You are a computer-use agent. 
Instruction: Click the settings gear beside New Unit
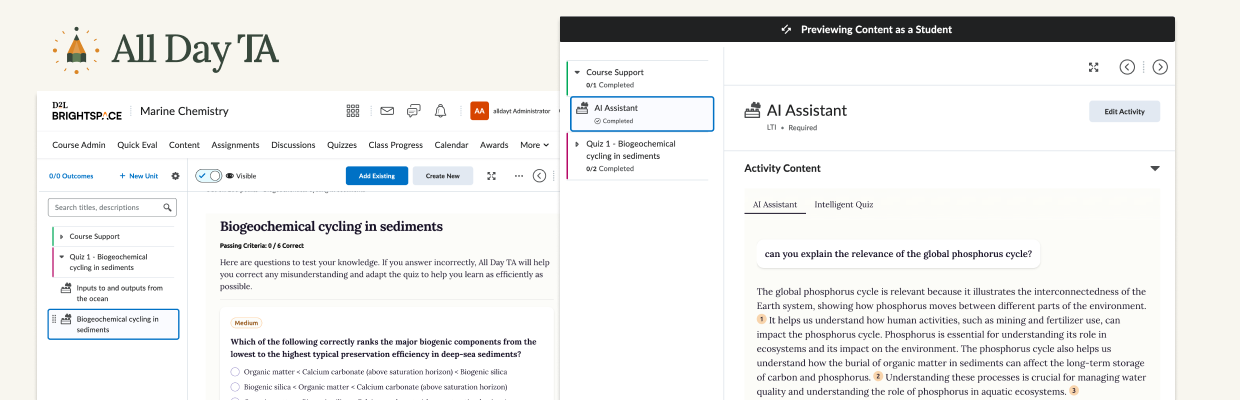[x=175, y=176]
